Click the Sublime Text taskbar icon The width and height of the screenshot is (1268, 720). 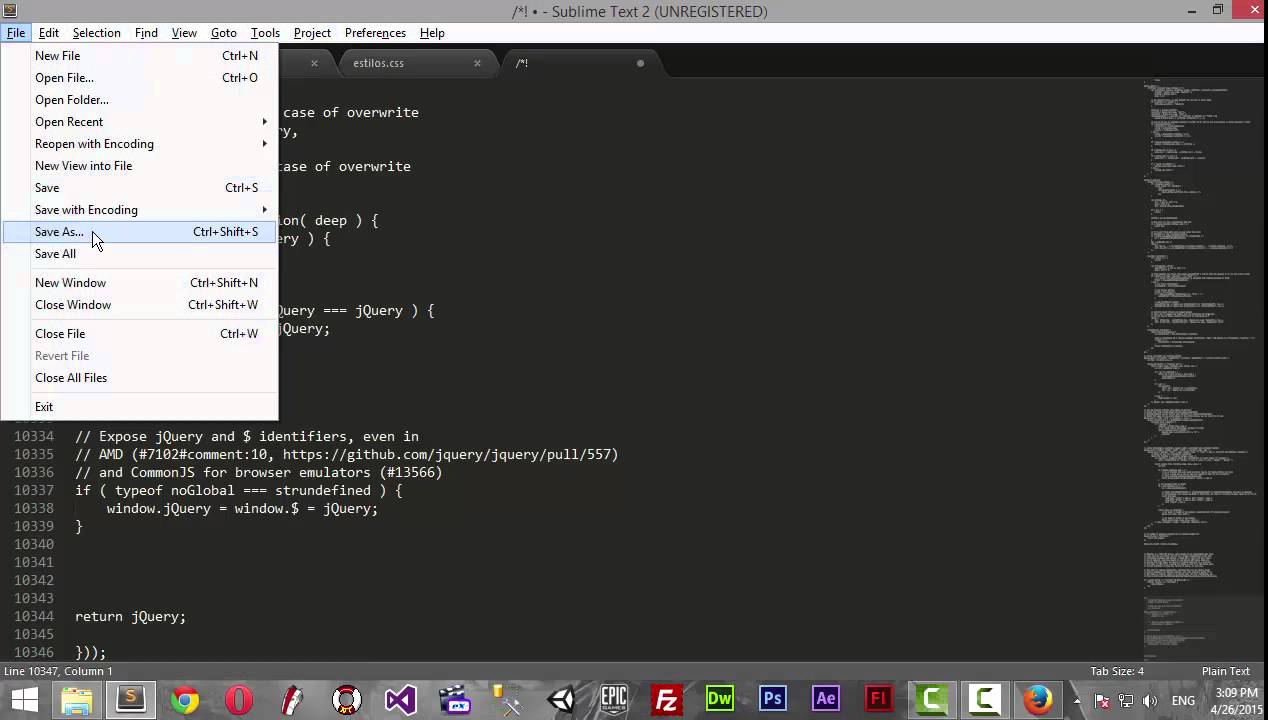(130, 699)
